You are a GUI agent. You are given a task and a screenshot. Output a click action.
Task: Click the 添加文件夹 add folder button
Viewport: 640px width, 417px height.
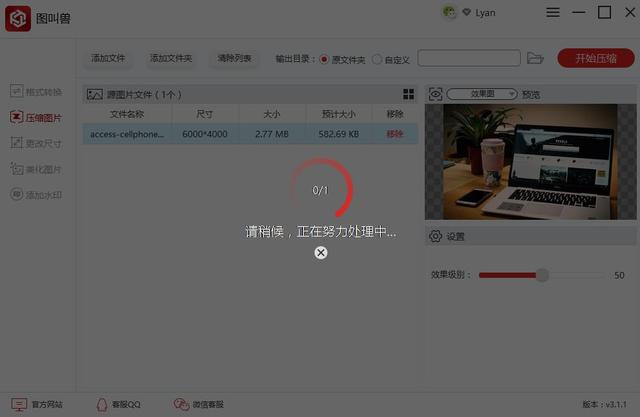(171, 58)
